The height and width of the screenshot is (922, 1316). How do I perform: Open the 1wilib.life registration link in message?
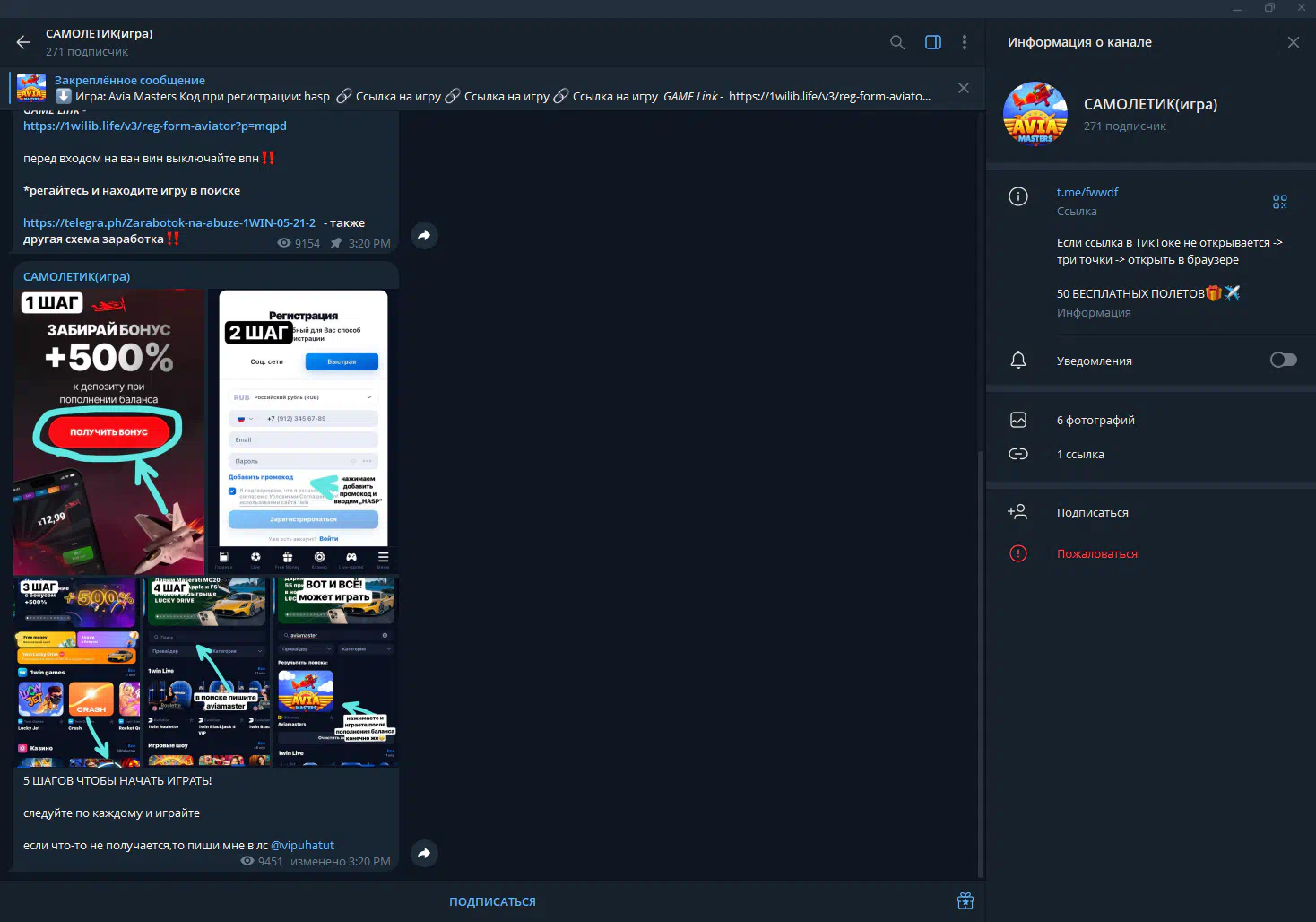pos(155,126)
